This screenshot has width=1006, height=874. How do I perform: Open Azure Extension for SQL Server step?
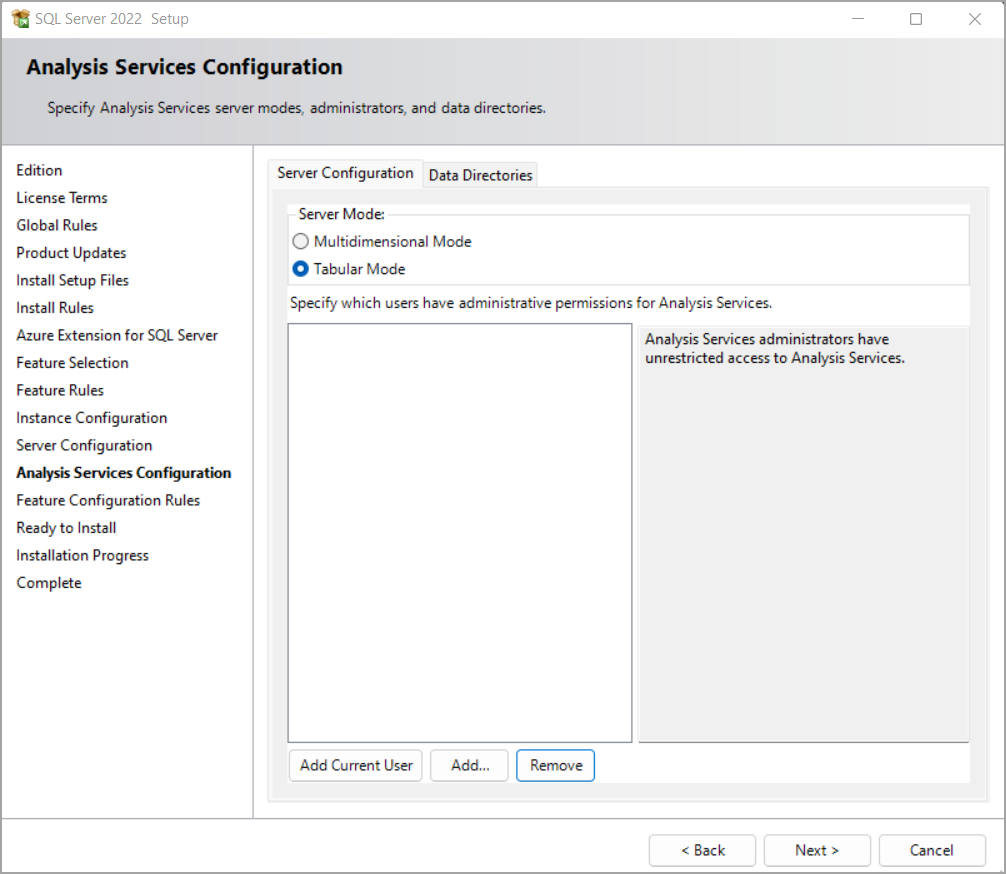(117, 335)
